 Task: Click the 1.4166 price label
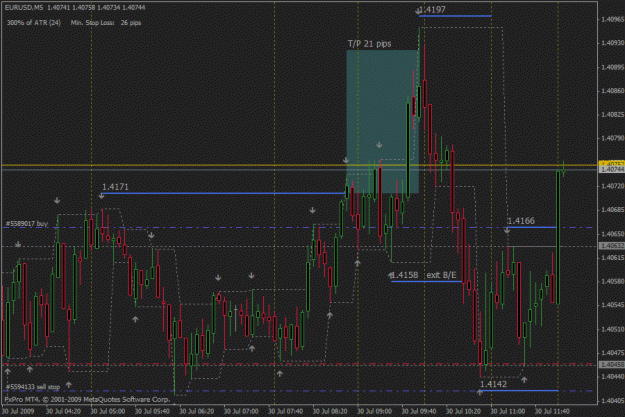pos(521,221)
